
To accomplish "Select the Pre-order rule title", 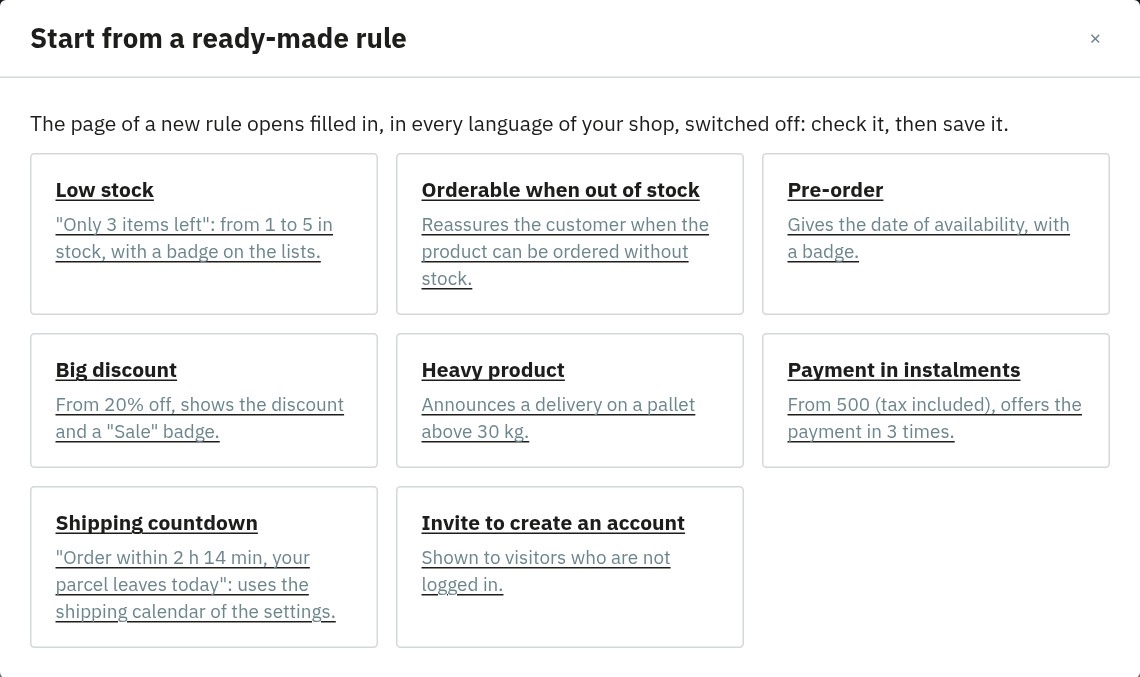I will (835, 190).
